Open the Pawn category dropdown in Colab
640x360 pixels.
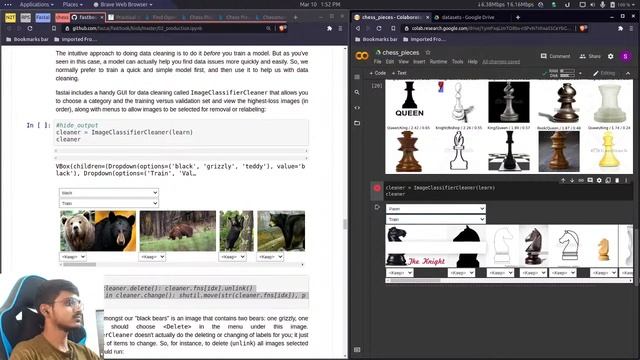coord(436,209)
